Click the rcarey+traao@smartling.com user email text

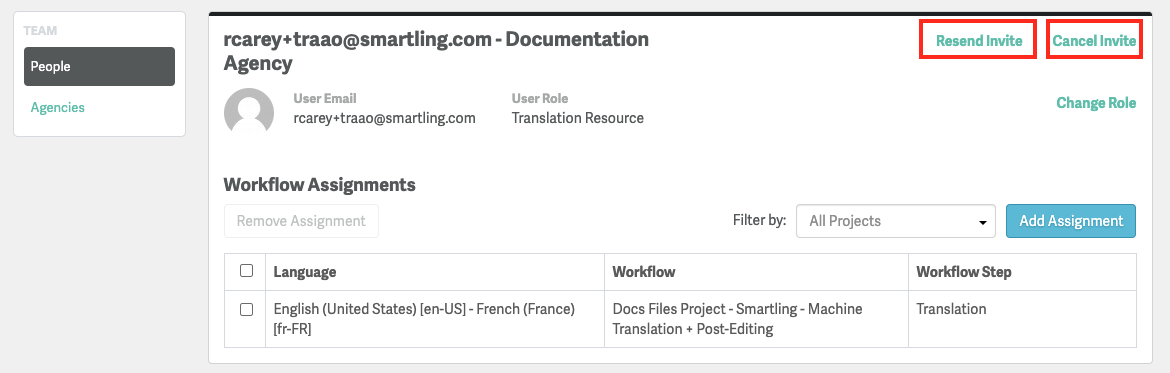[x=384, y=118]
